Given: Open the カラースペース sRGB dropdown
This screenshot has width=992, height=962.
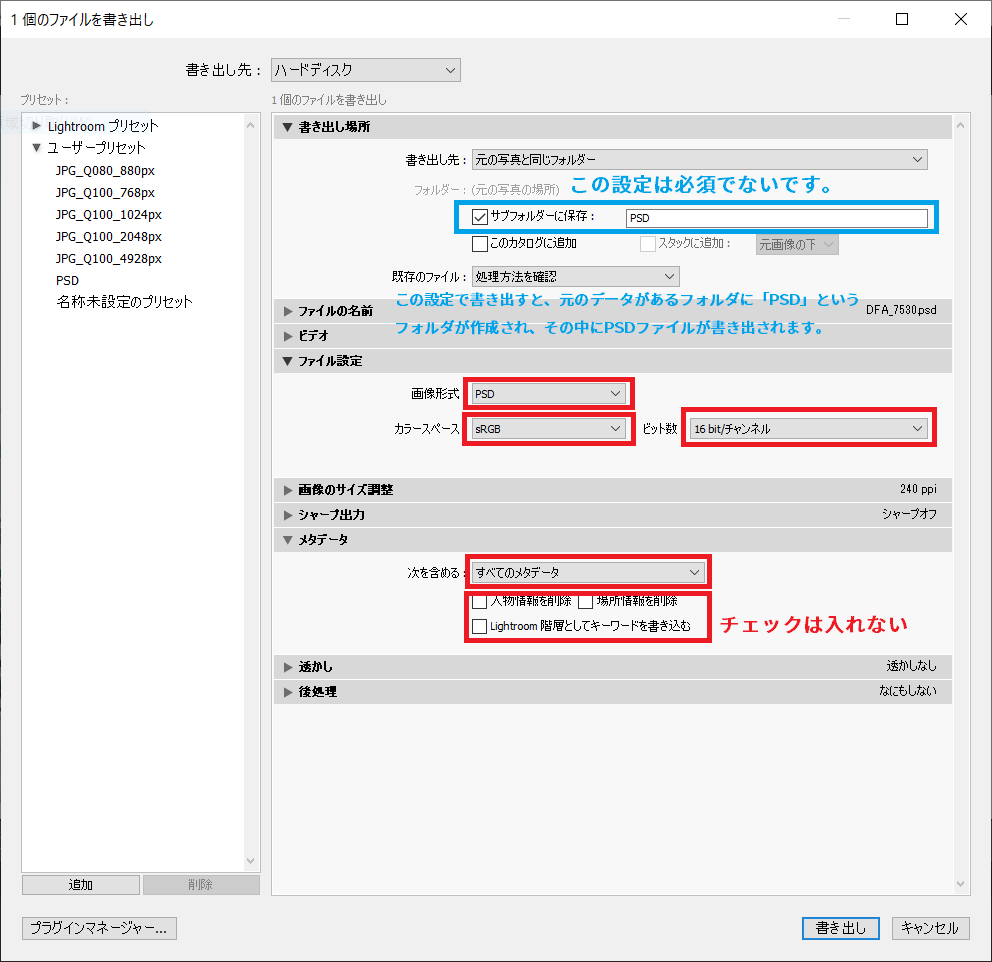Looking at the screenshot, I should (548, 429).
